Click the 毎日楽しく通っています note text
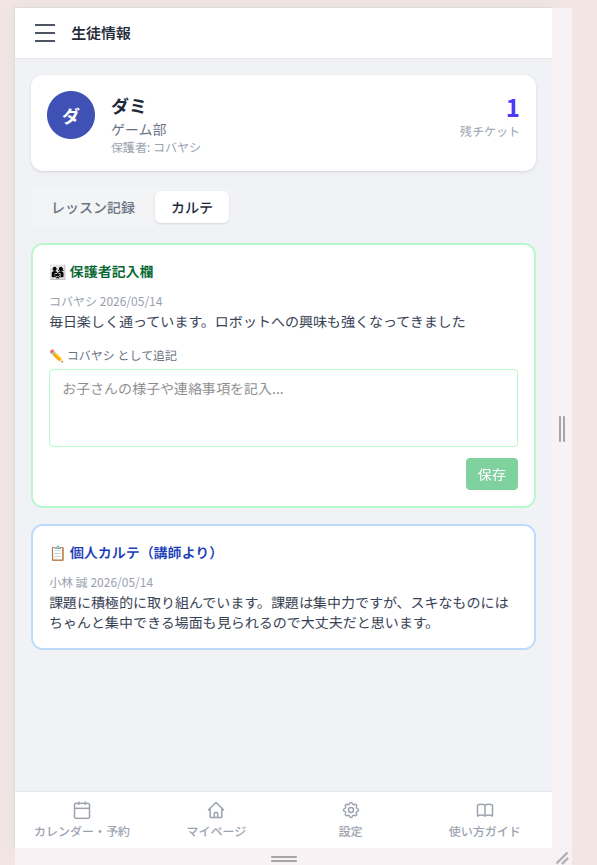Screen dimensions: 597x865 [x=258, y=322]
